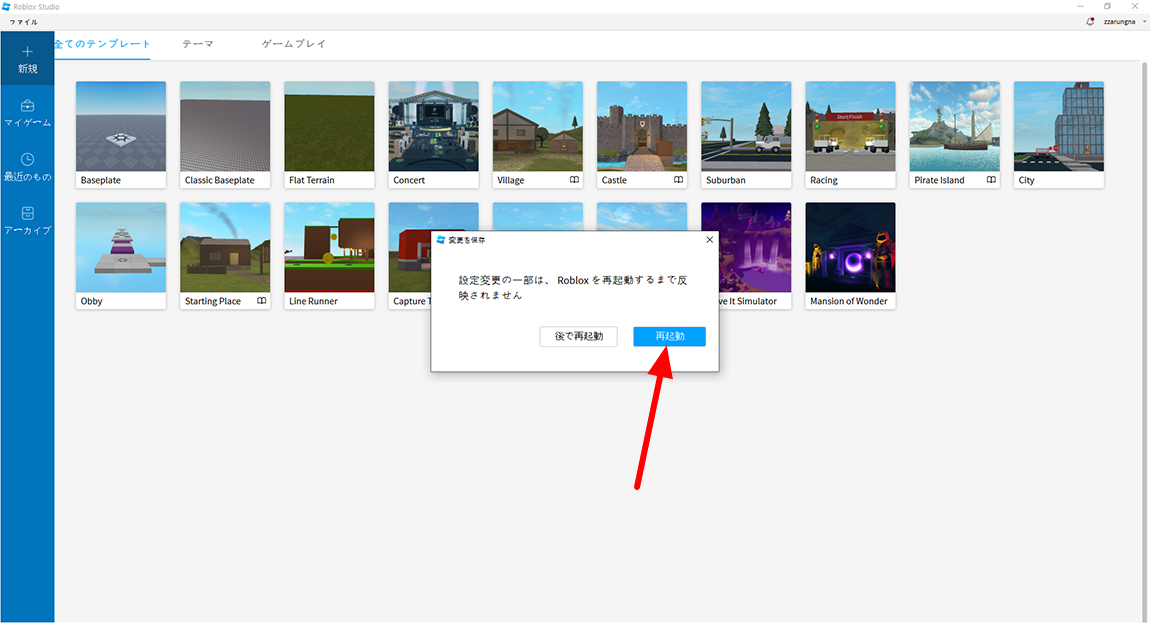The width and height of the screenshot is (1150, 623).
Task: Open アーカイブ via the archive box icon
Action: (27, 212)
